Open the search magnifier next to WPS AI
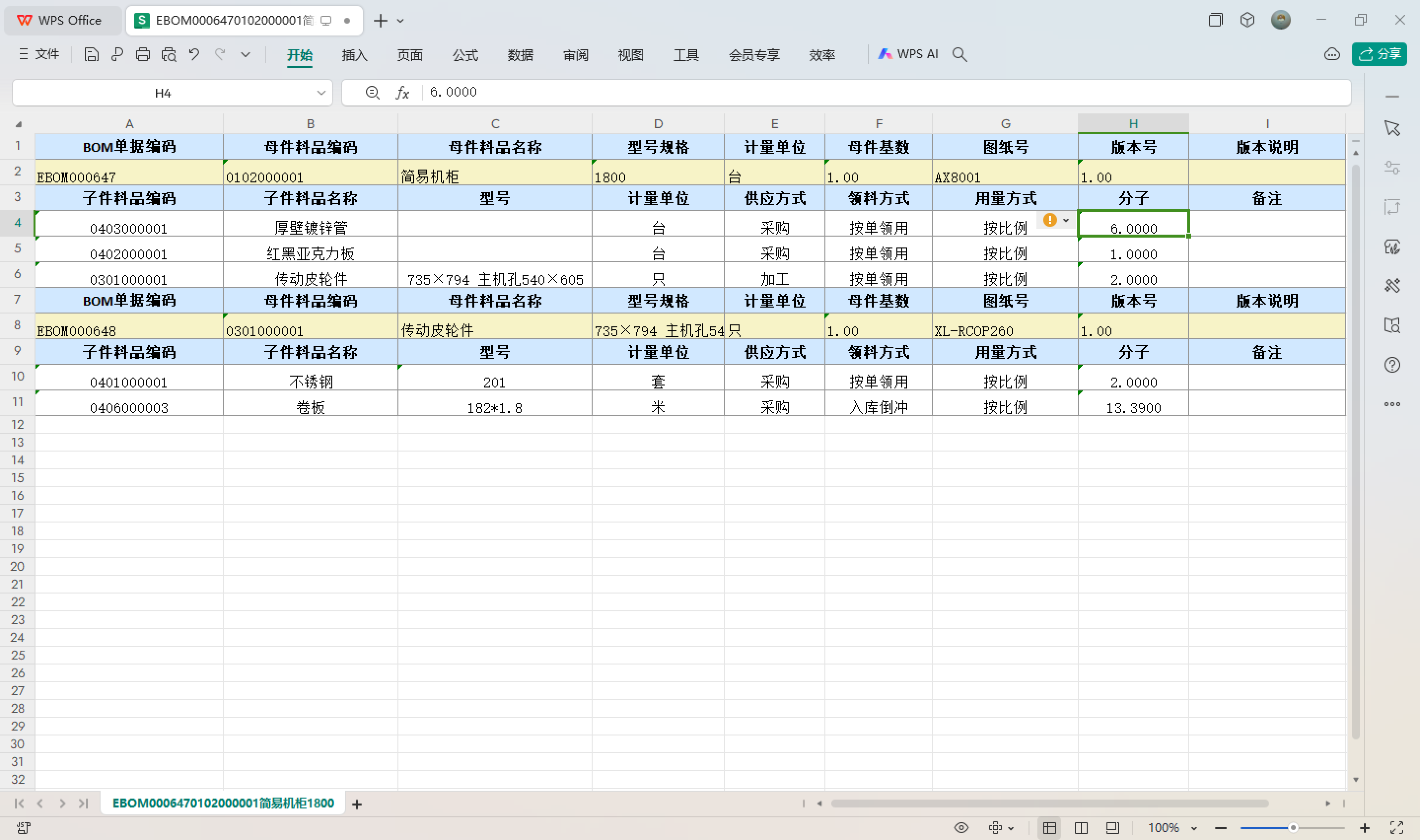 tap(959, 54)
